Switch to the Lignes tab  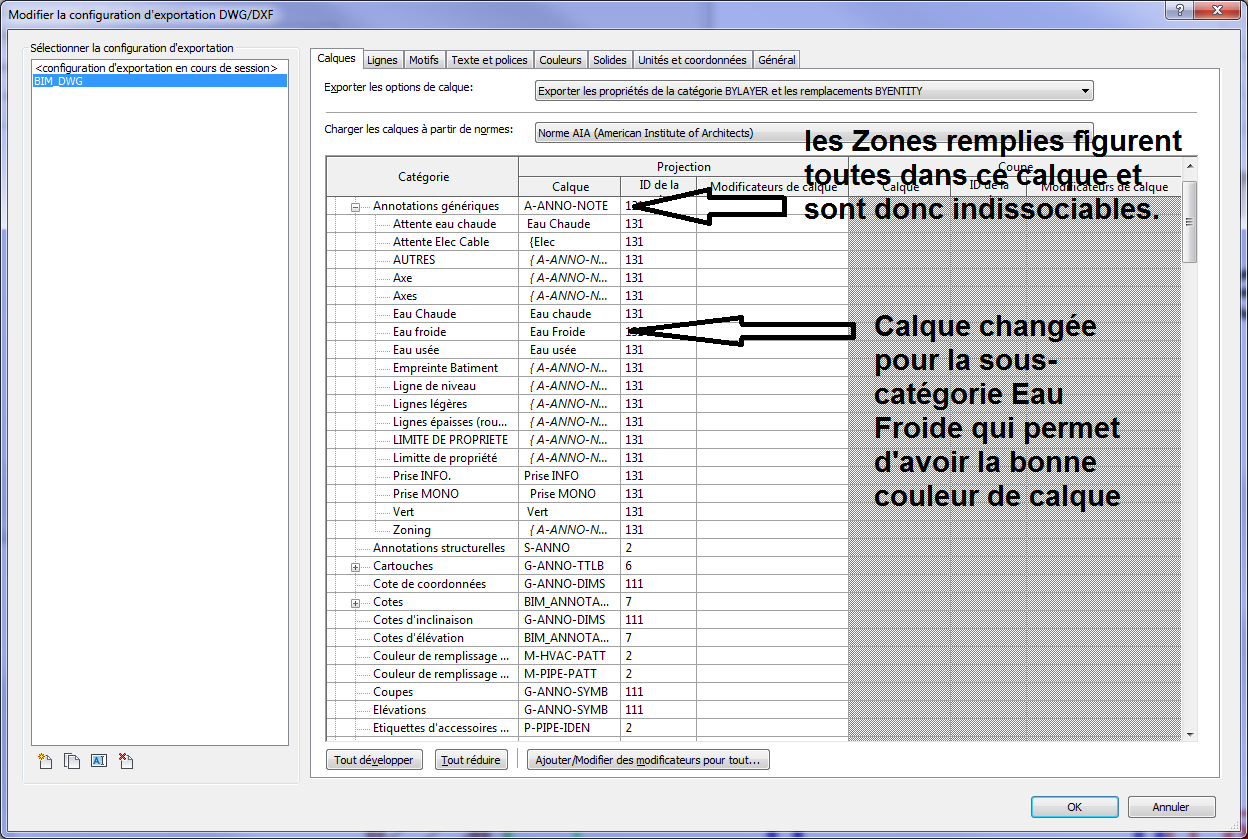point(382,60)
